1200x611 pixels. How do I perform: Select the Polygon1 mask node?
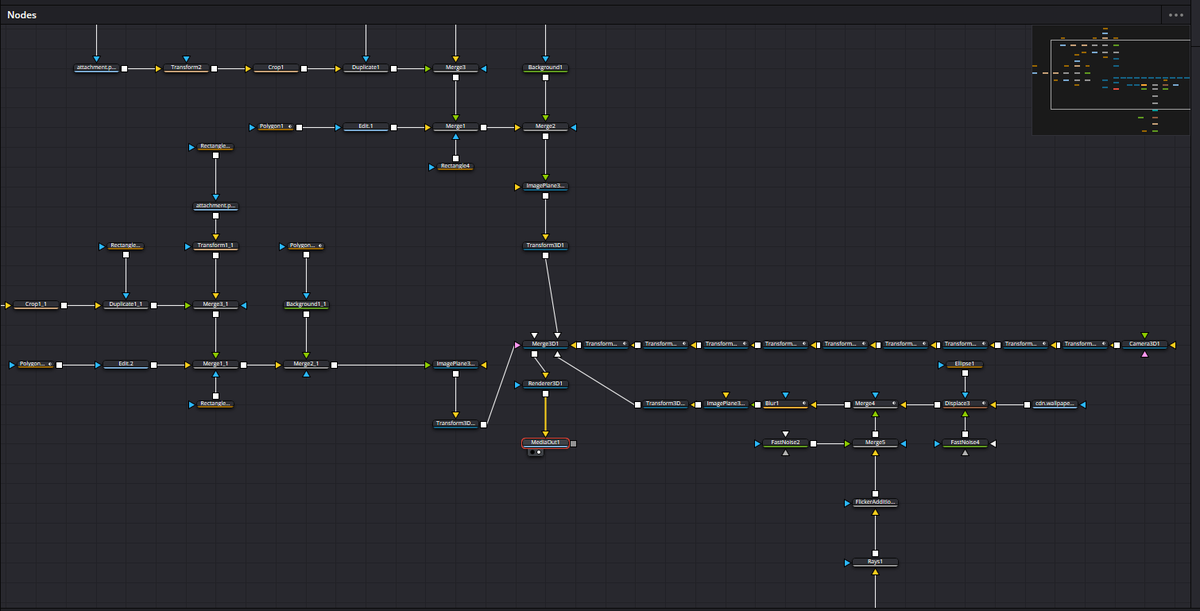[x=276, y=127]
